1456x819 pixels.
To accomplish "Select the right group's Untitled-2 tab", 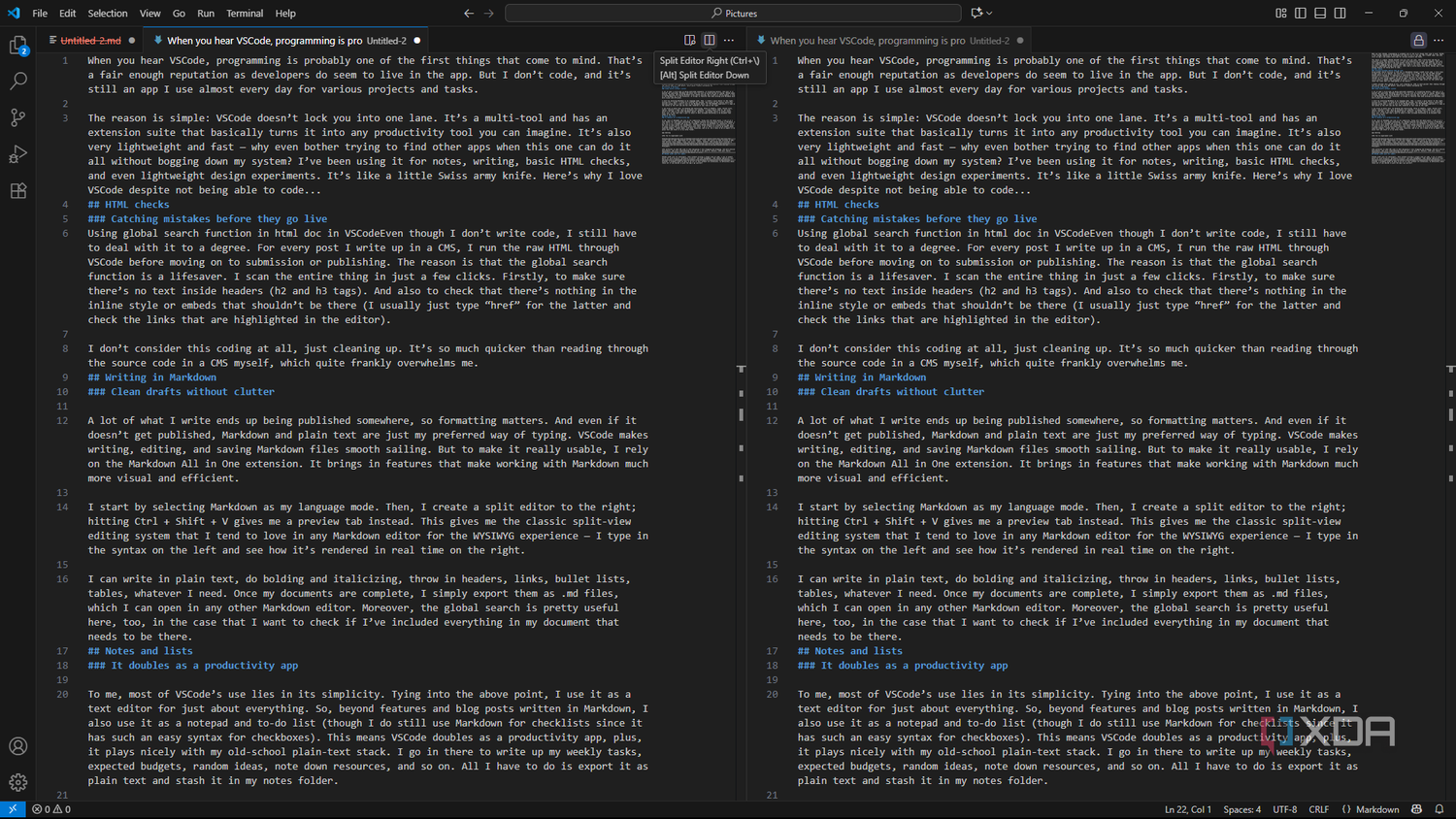I will point(890,41).
